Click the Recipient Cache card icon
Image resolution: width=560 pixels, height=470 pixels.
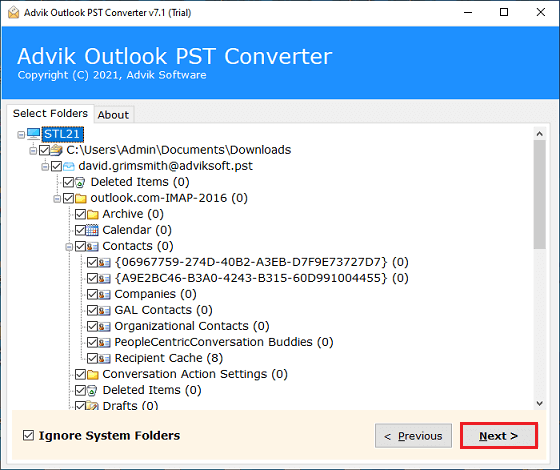pyautogui.click(x=104, y=358)
